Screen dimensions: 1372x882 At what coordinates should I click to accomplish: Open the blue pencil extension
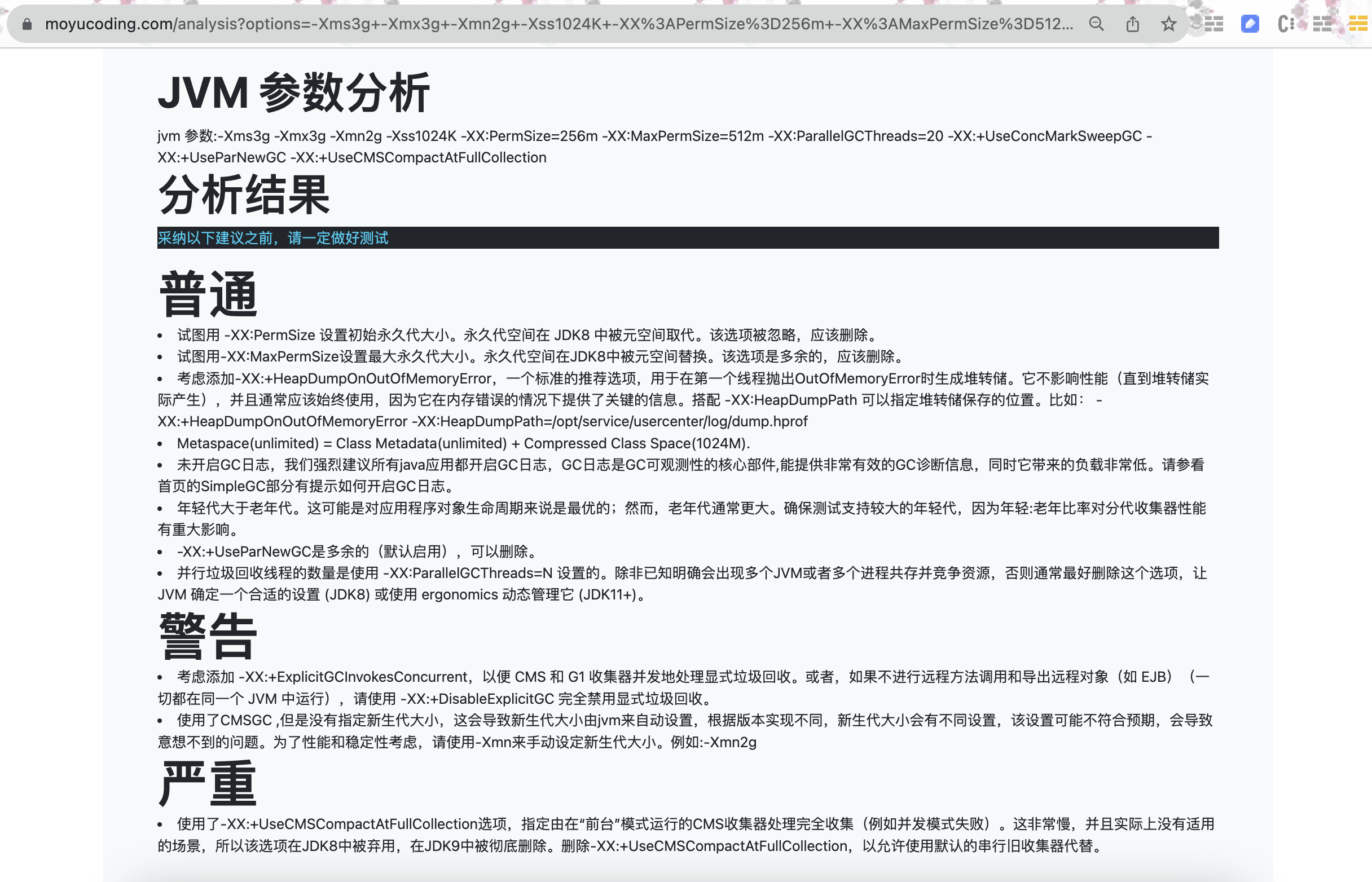(1249, 24)
